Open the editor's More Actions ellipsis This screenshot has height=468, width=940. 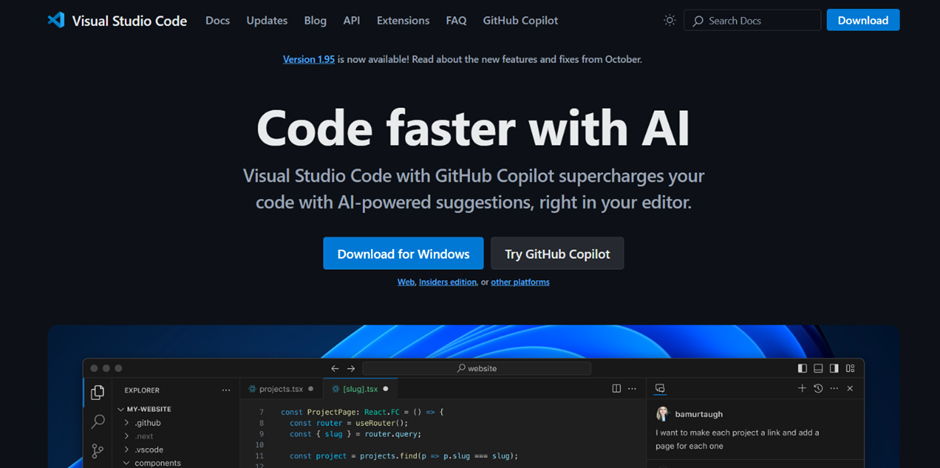coord(632,388)
